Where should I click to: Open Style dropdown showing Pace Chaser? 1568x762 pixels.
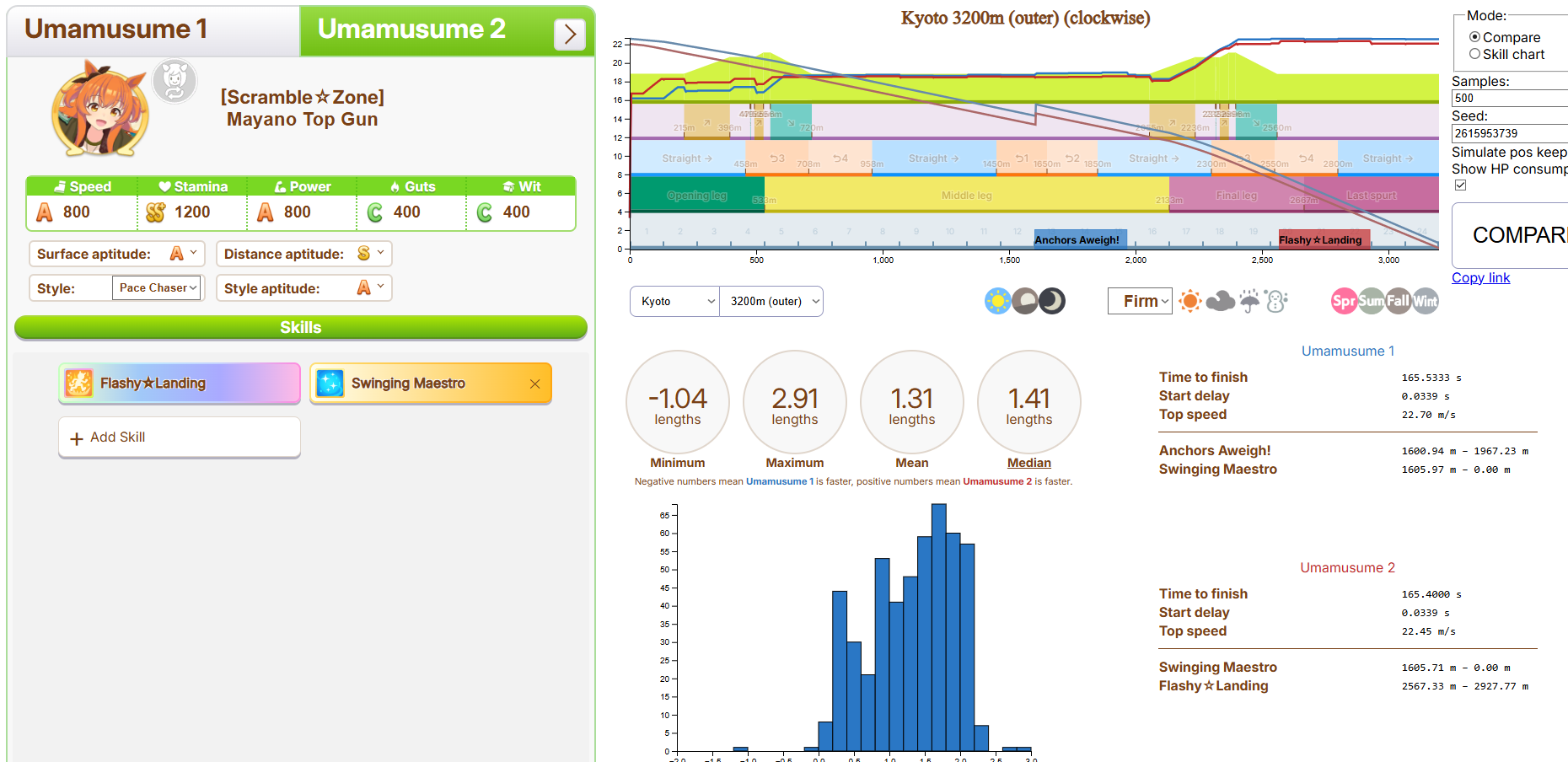pyautogui.click(x=157, y=287)
